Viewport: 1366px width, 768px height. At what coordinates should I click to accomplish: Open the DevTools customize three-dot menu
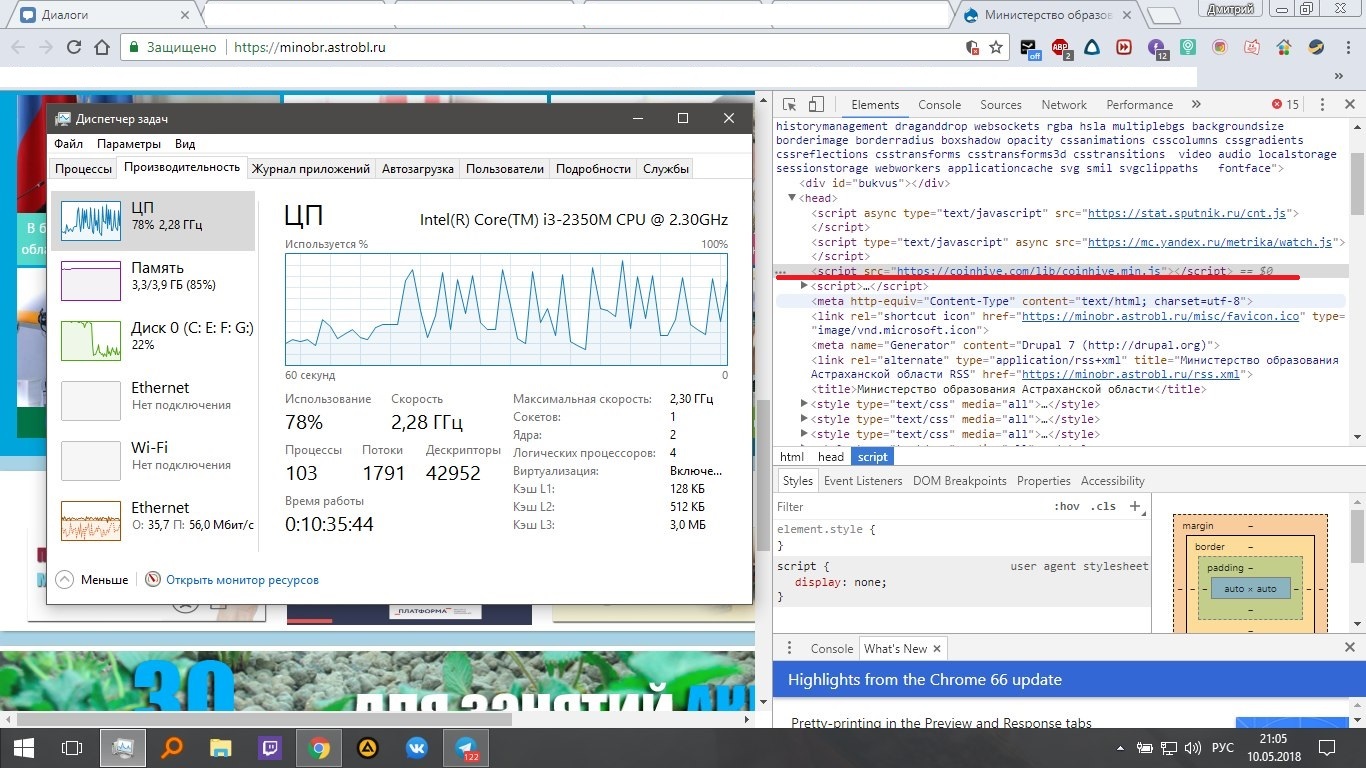pyautogui.click(x=1322, y=104)
